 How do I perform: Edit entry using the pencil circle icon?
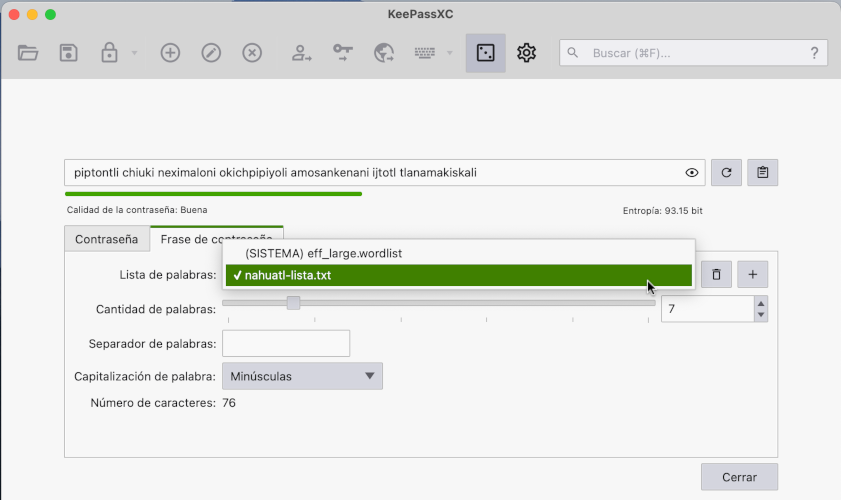click(x=211, y=53)
